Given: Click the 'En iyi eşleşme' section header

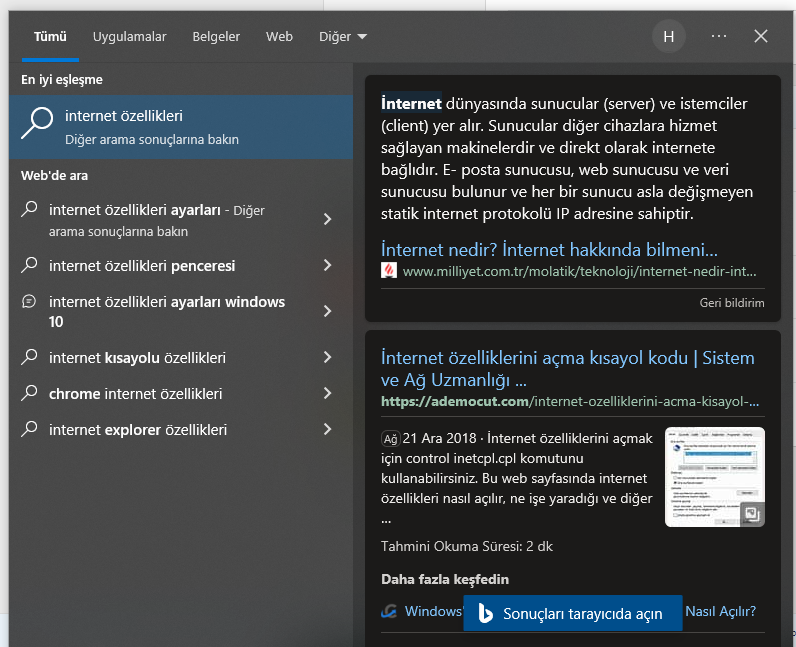Looking at the screenshot, I should tap(61, 80).
